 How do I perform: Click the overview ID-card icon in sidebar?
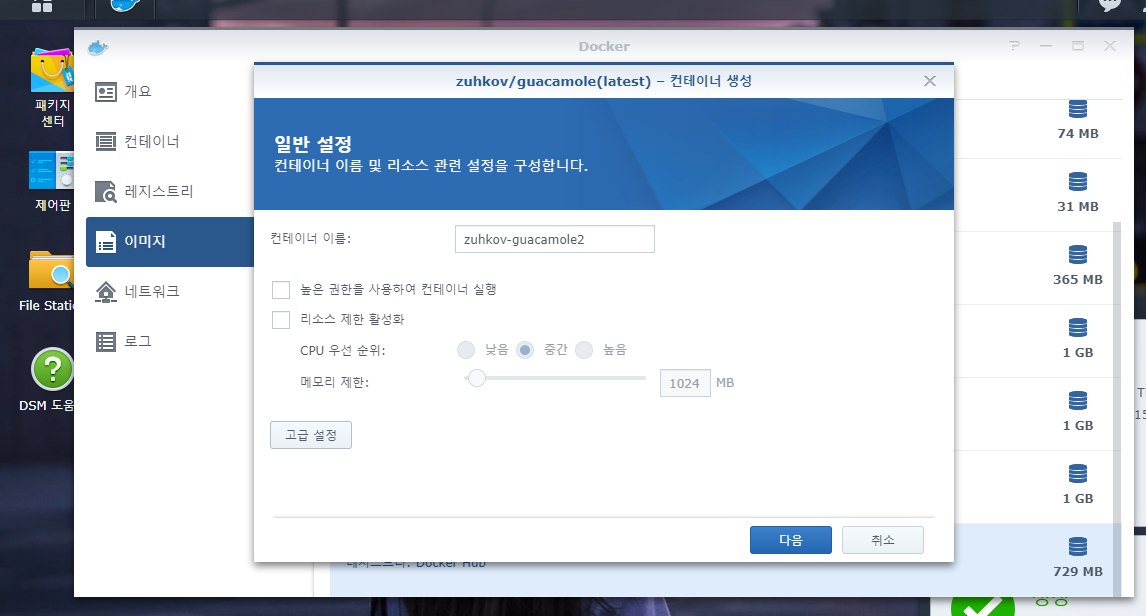coord(106,92)
